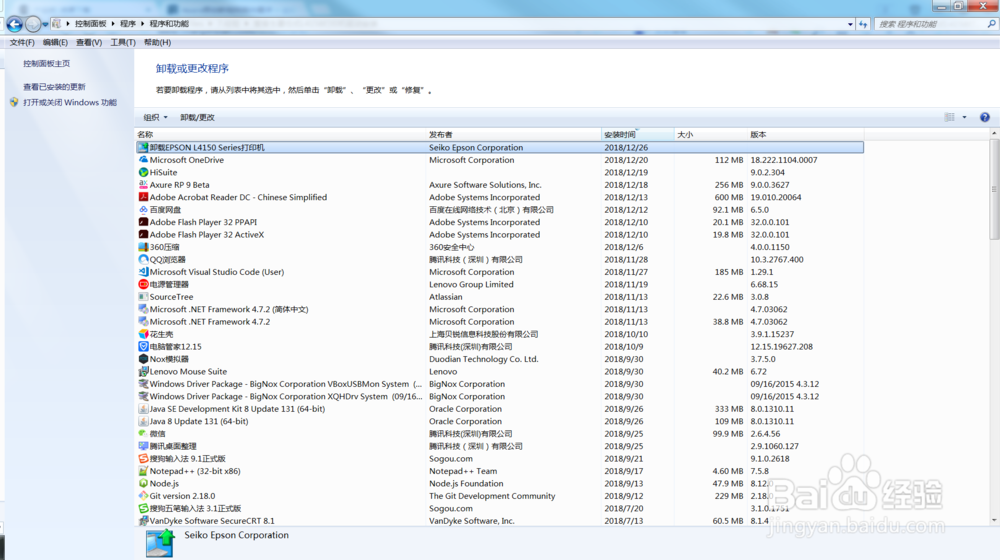Click the 360压缩 program icon
This screenshot has width=1000, height=560.
click(x=143, y=247)
